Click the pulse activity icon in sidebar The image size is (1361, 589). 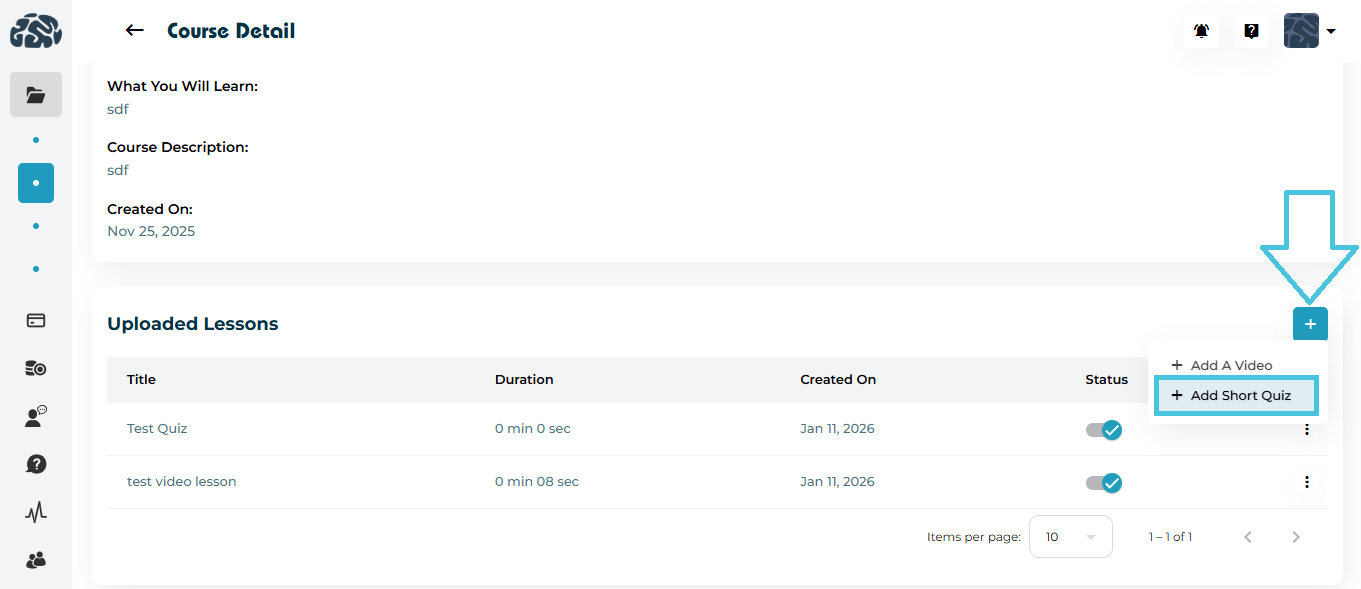[x=36, y=513]
